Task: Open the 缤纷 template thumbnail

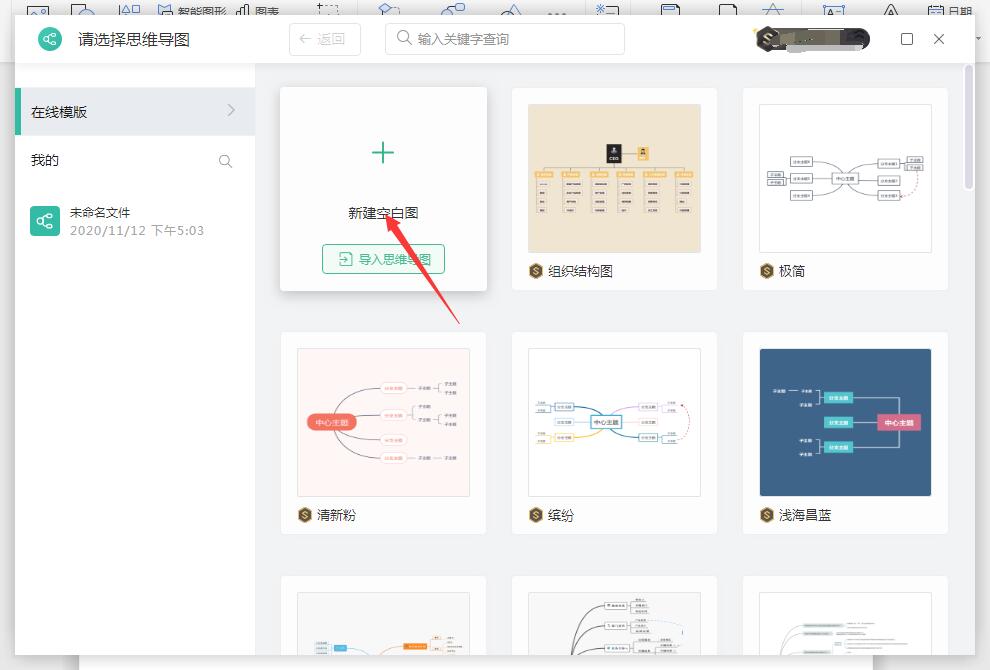Action: (614, 421)
